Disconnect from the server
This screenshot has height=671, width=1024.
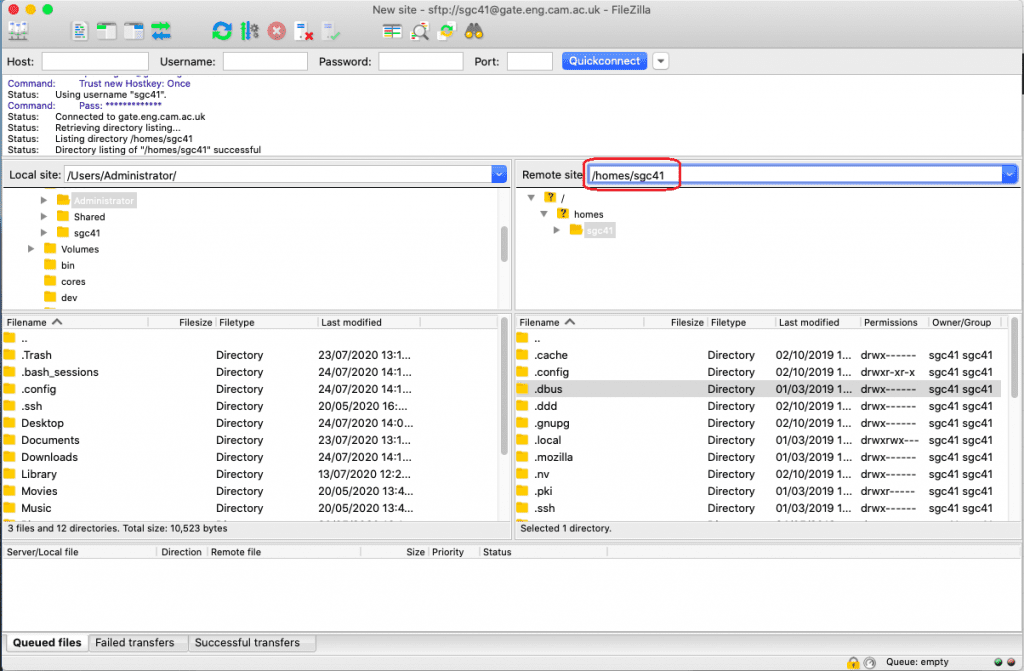[x=305, y=30]
